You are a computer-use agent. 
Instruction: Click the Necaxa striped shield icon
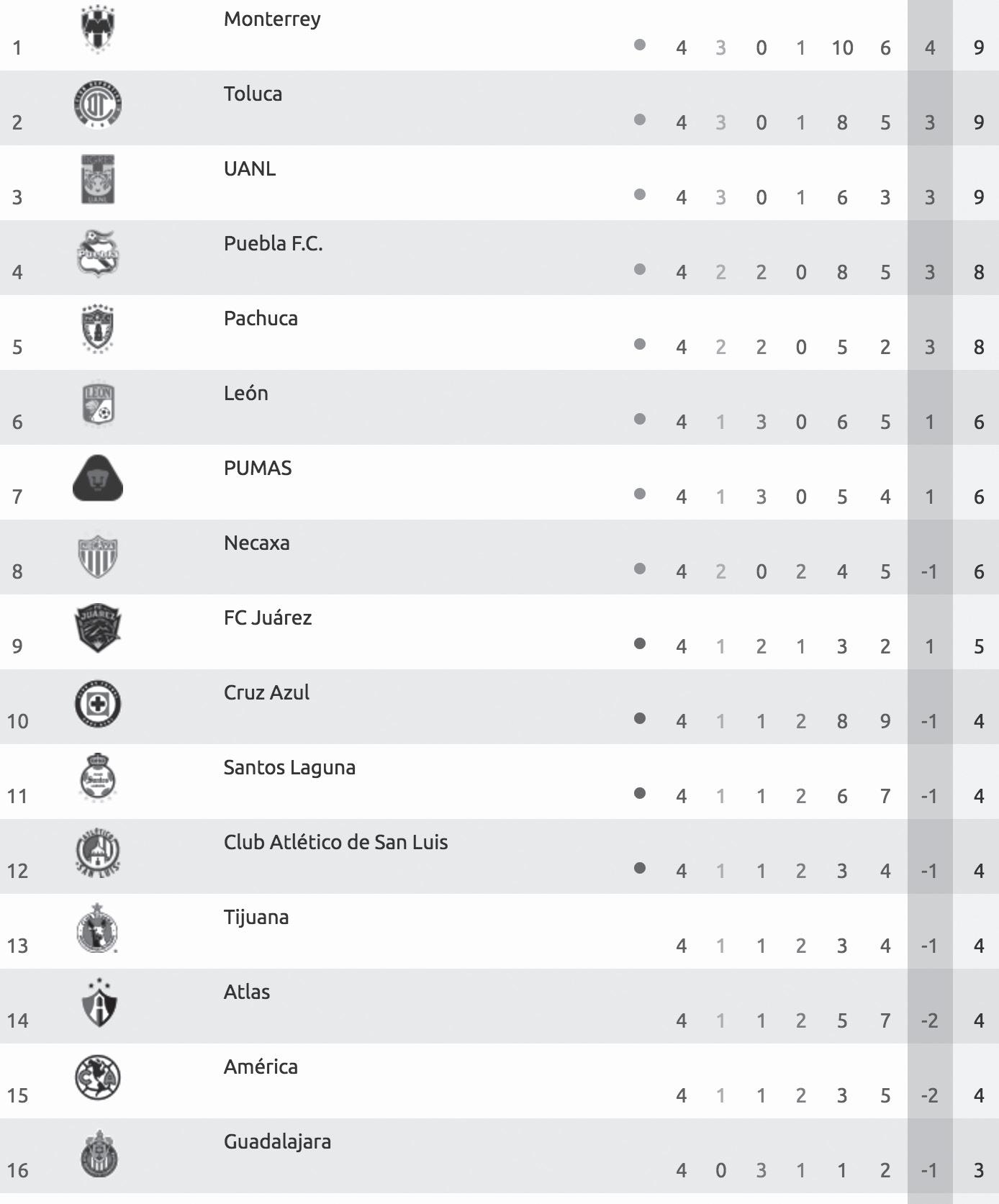point(98,556)
